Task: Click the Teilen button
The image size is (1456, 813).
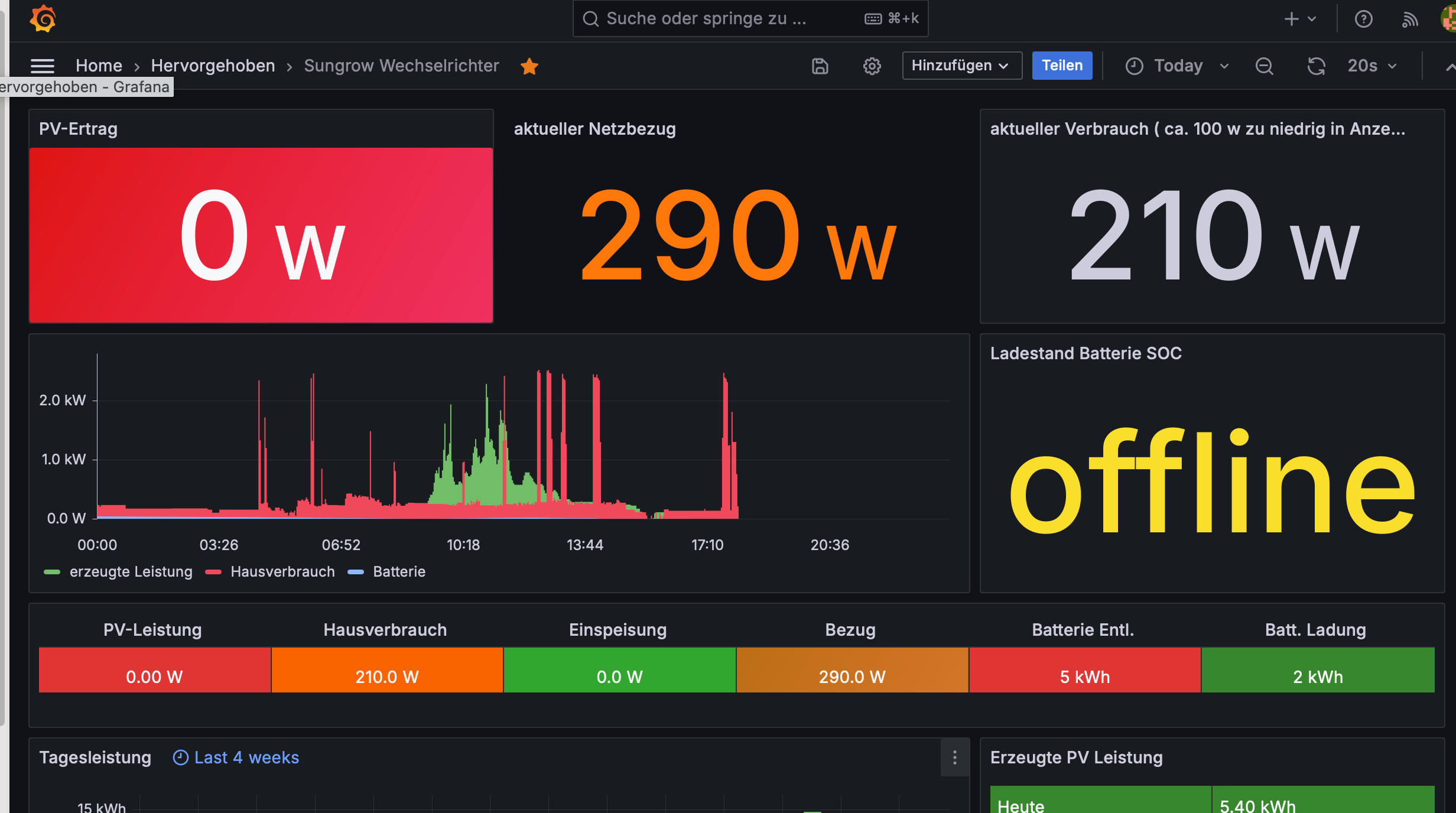Action: pos(1062,66)
